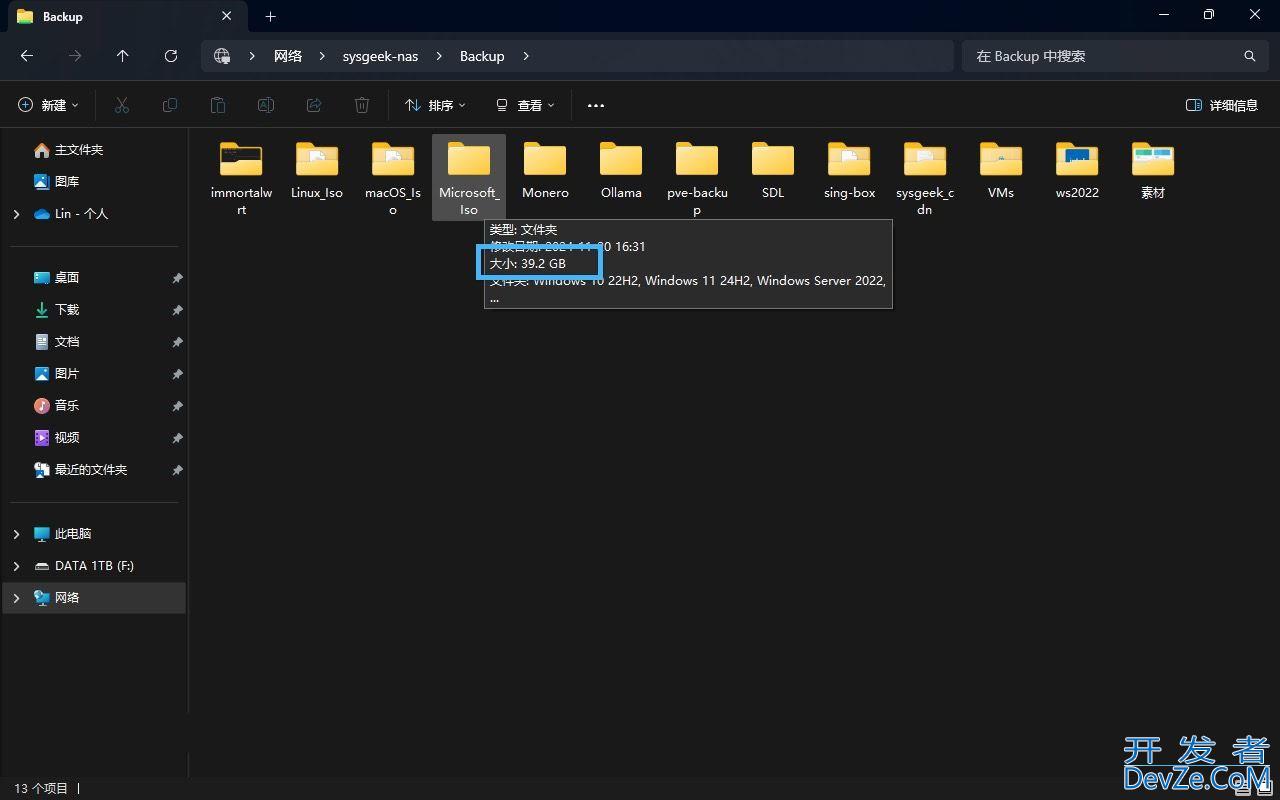Click chevron between 网络 and sysgeek-nas
Image resolution: width=1280 pixels, height=800 pixels.
coord(322,56)
